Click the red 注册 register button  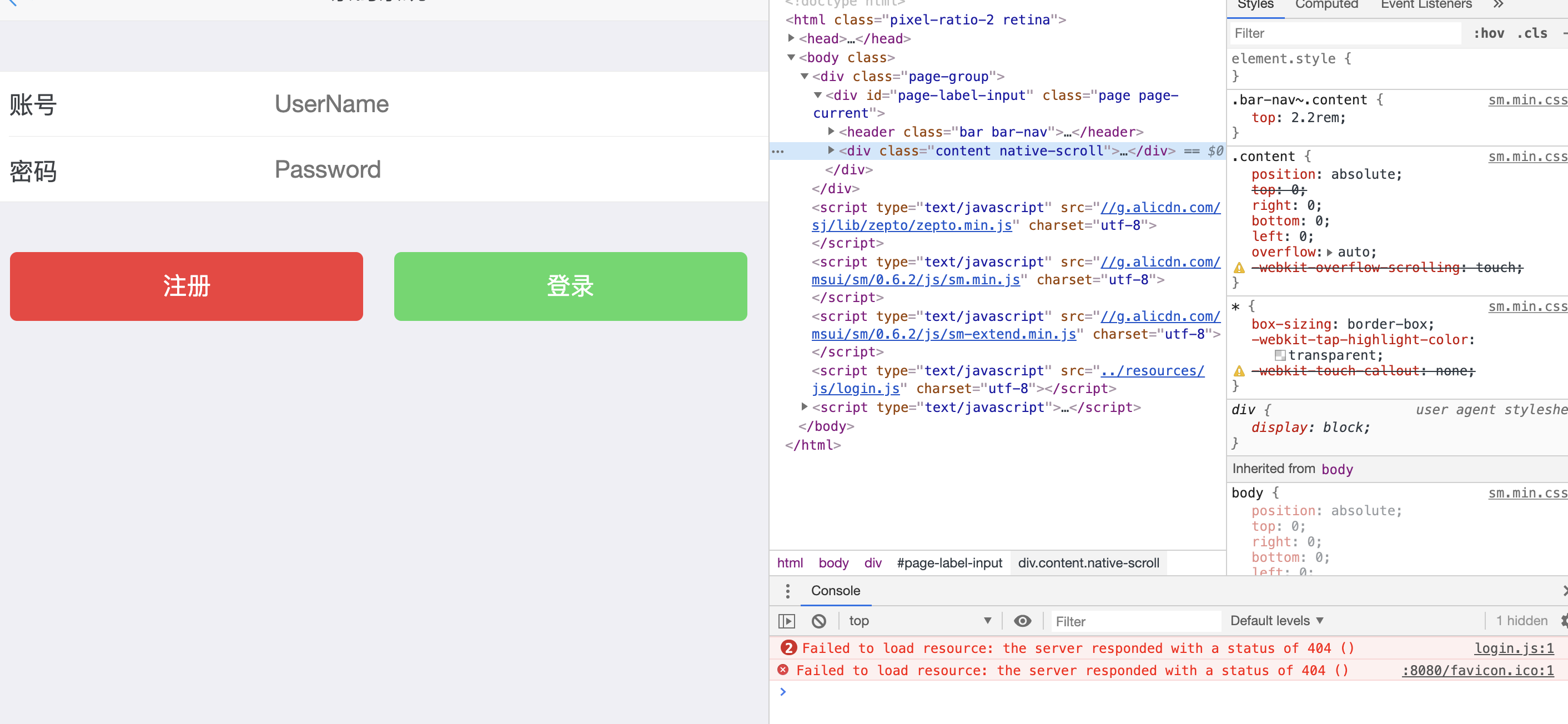point(186,286)
